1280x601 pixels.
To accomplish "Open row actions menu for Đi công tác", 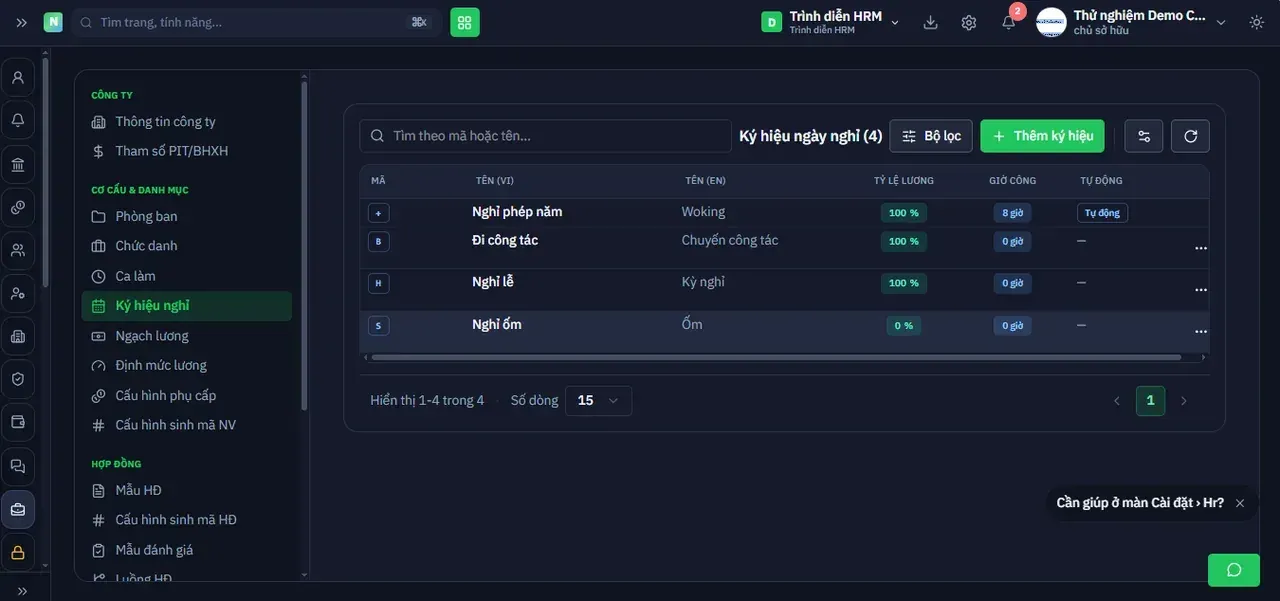I will click(x=1200, y=247).
